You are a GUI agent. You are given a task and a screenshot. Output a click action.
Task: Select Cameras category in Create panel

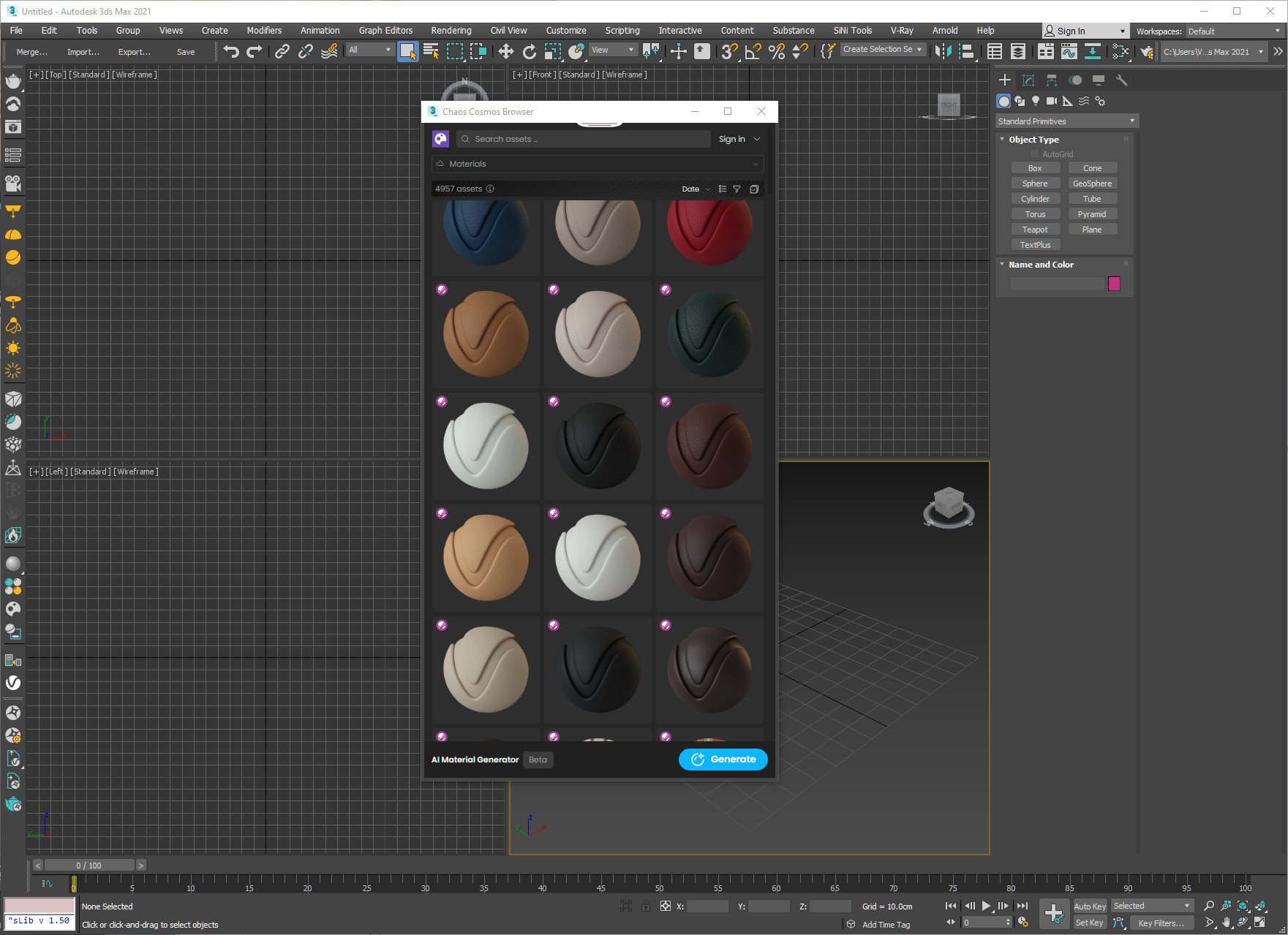(x=1052, y=101)
